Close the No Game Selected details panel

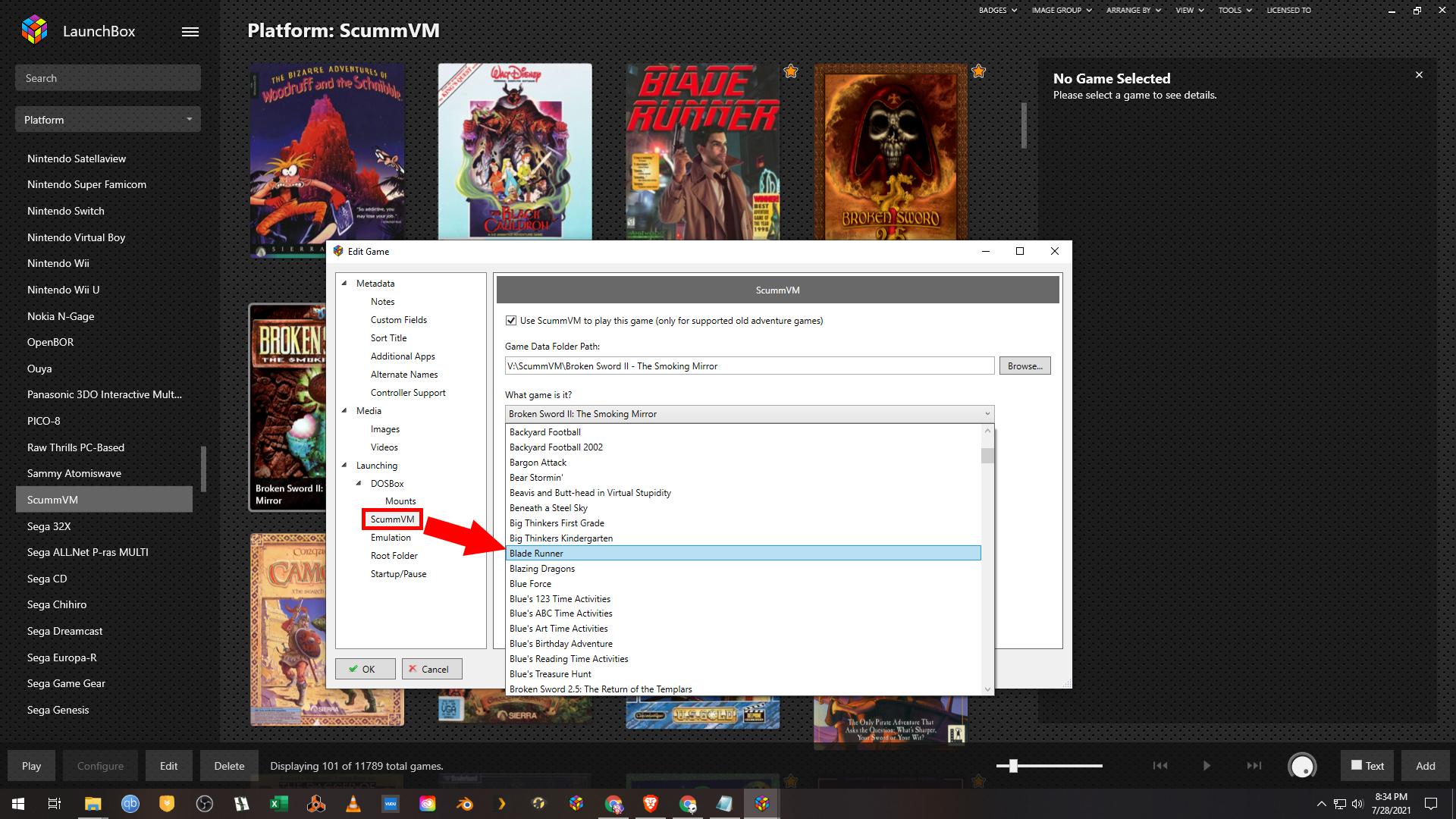1419,75
